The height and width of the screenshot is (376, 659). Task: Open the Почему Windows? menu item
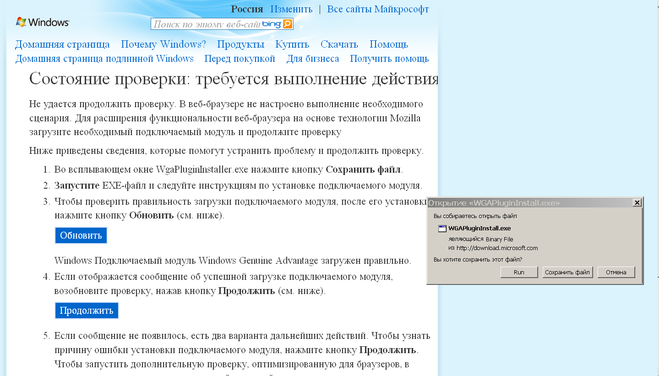163,44
